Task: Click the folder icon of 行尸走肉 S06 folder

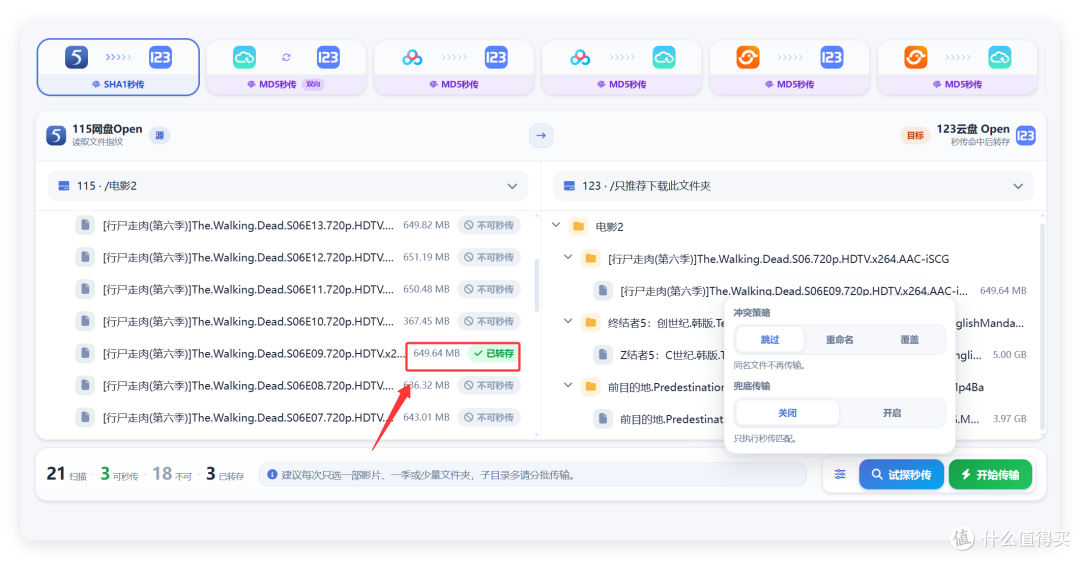Action: pos(591,258)
